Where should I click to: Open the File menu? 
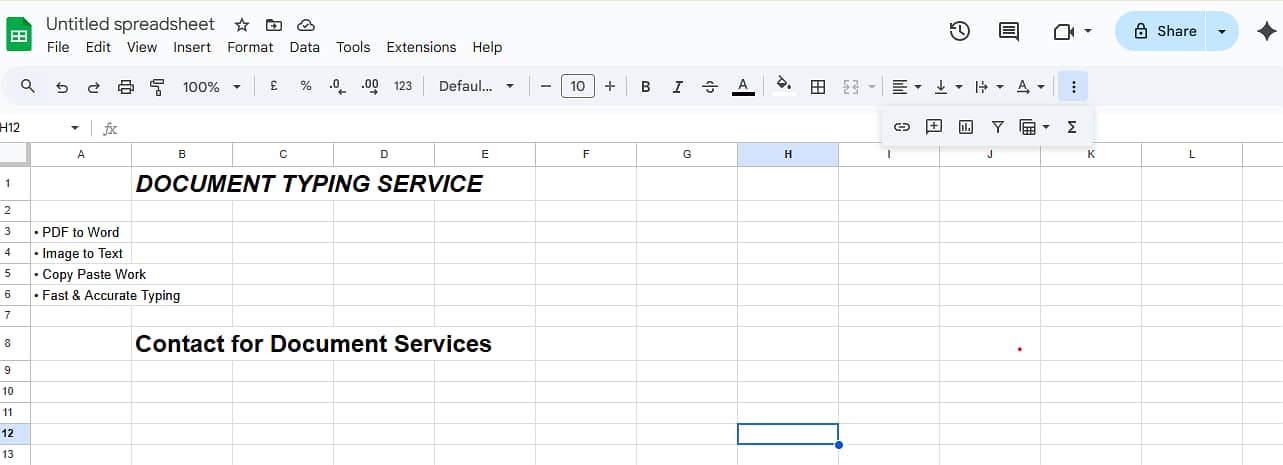tap(58, 47)
